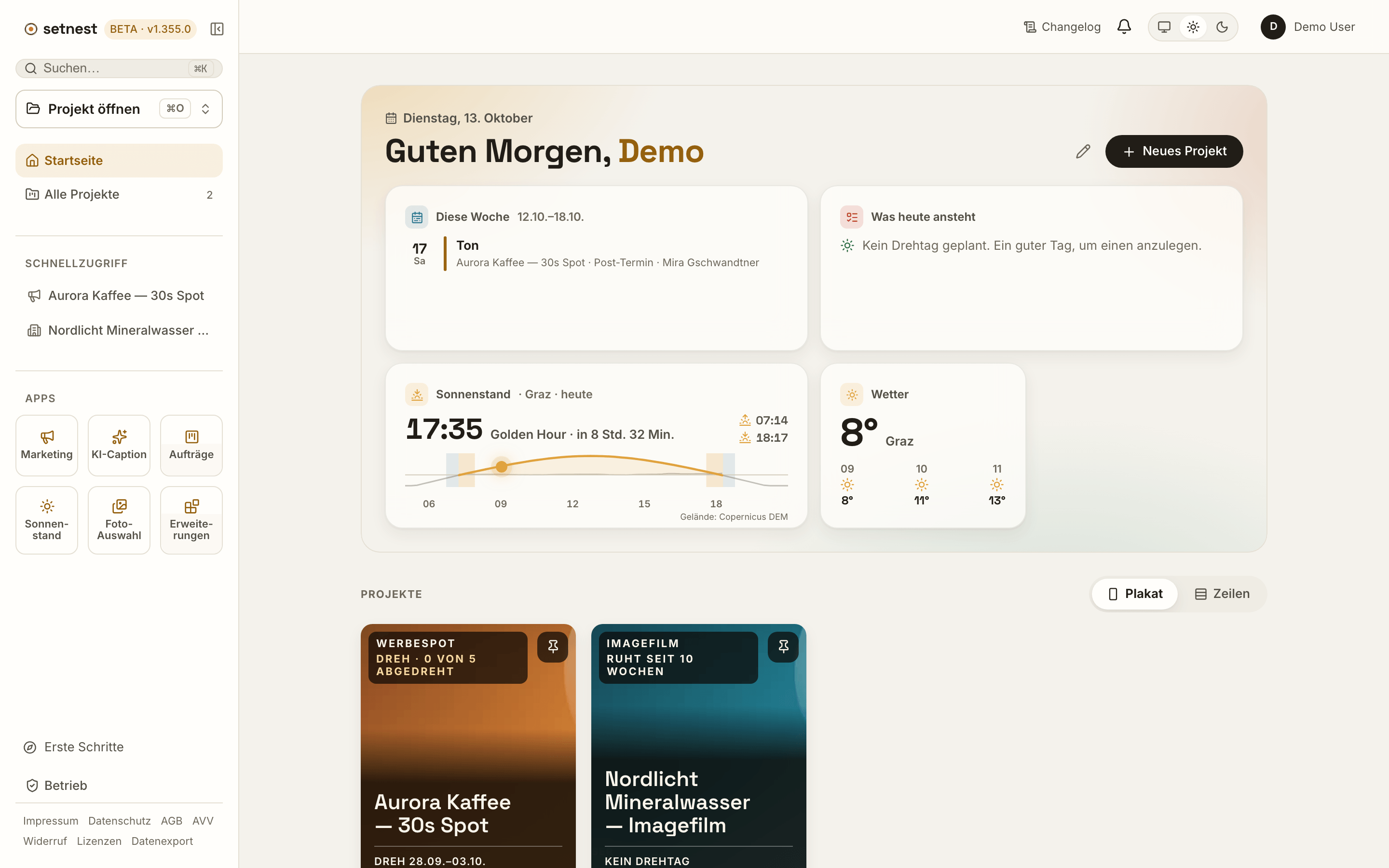The image size is (1389, 868).
Task: Open the Changelog link
Action: click(x=1062, y=27)
